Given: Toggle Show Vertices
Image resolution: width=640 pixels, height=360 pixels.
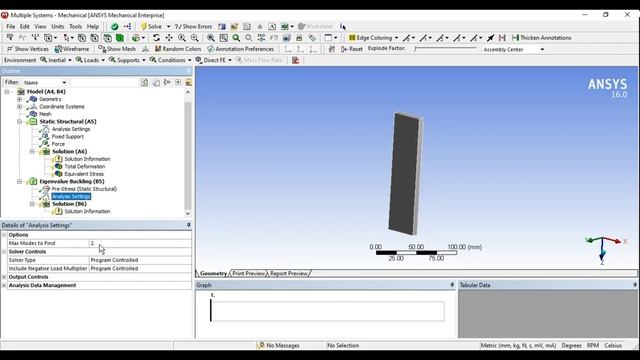Looking at the screenshot, I should pyautogui.click(x=28, y=49).
